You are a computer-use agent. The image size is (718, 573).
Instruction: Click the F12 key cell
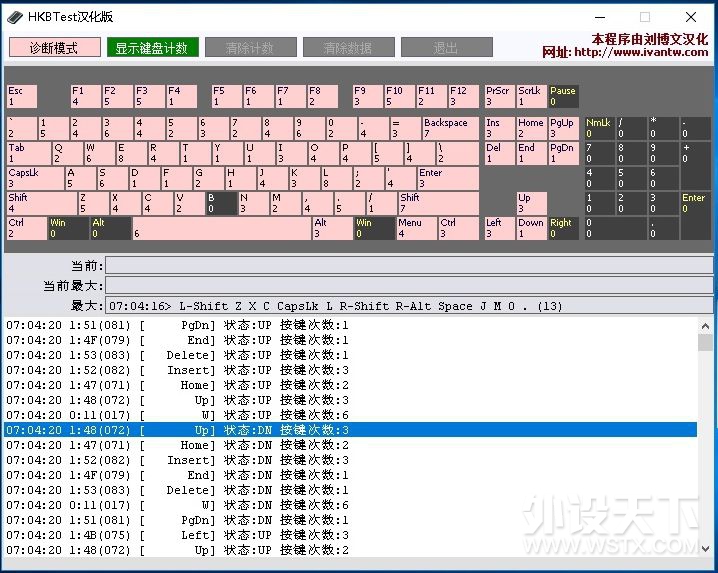tap(463, 96)
